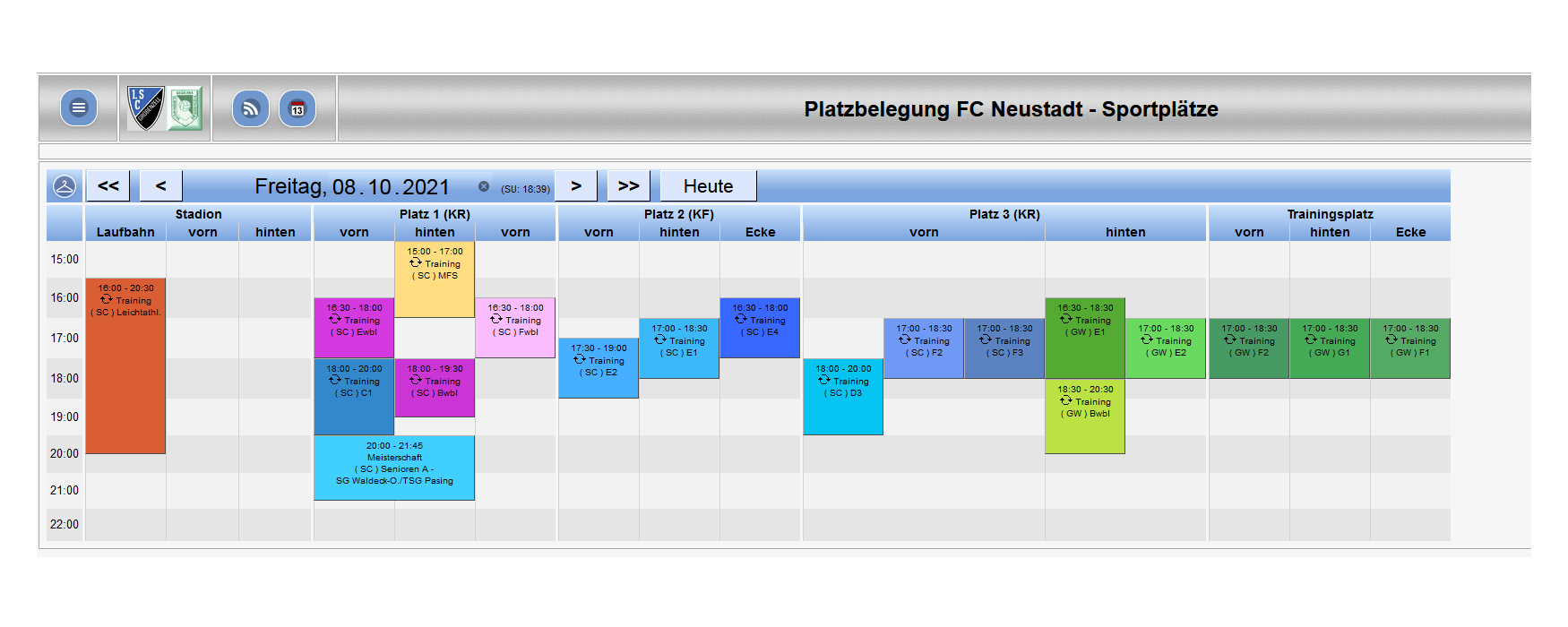Viewport: 1568px width, 627px height.
Task: Select the Platz 2 (KF) column header
Action: [x=679, y=214]
